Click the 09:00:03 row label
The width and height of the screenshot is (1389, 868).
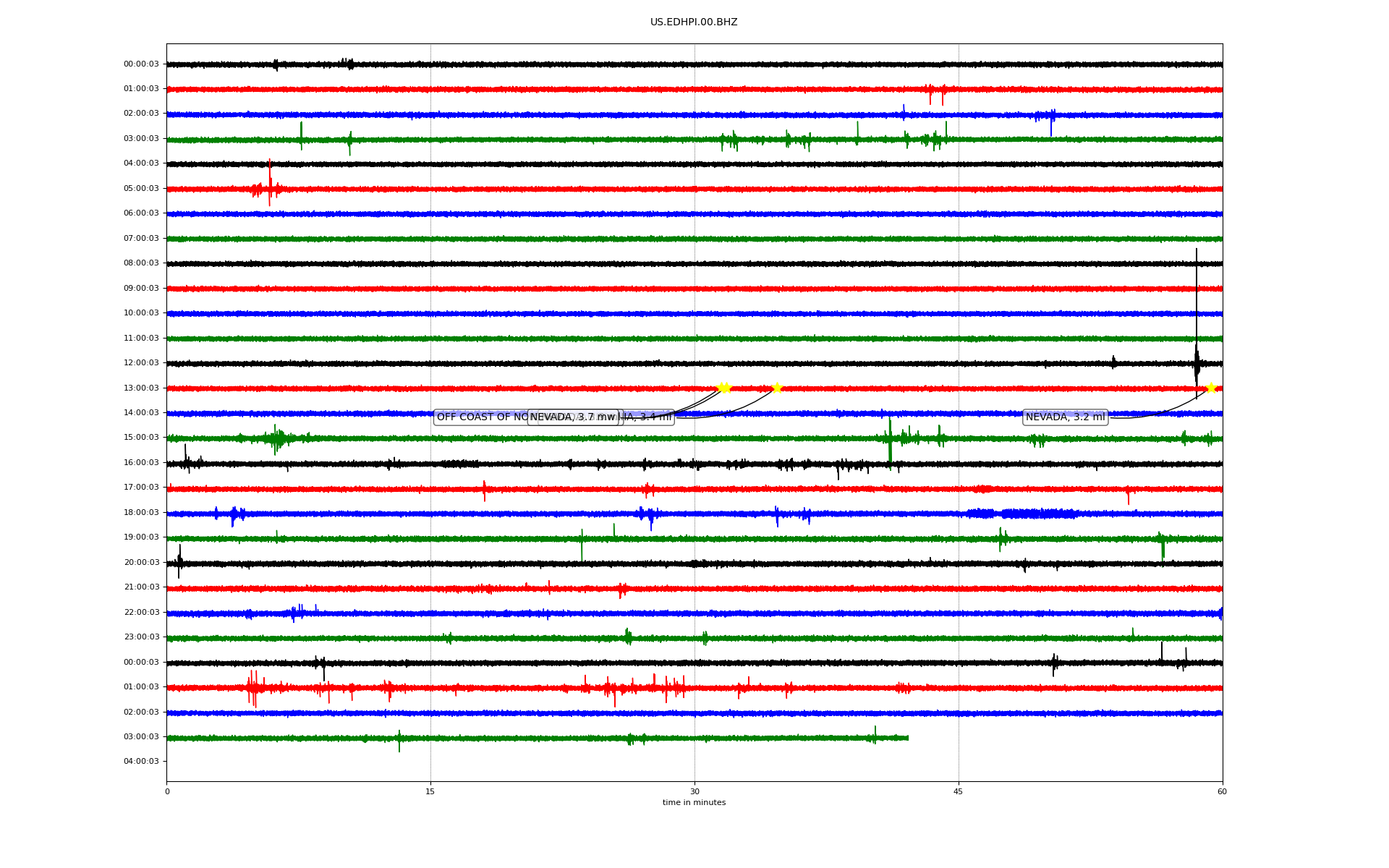pos(141,289)
